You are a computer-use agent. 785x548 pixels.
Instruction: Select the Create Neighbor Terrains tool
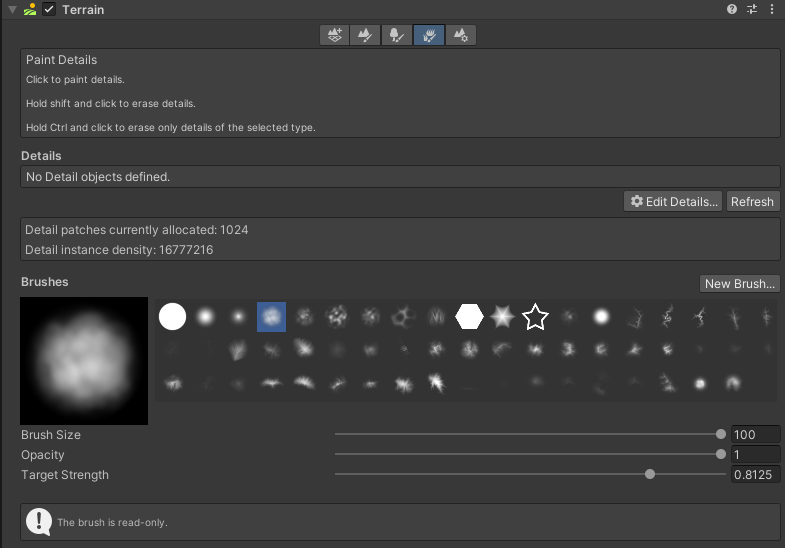334,35
